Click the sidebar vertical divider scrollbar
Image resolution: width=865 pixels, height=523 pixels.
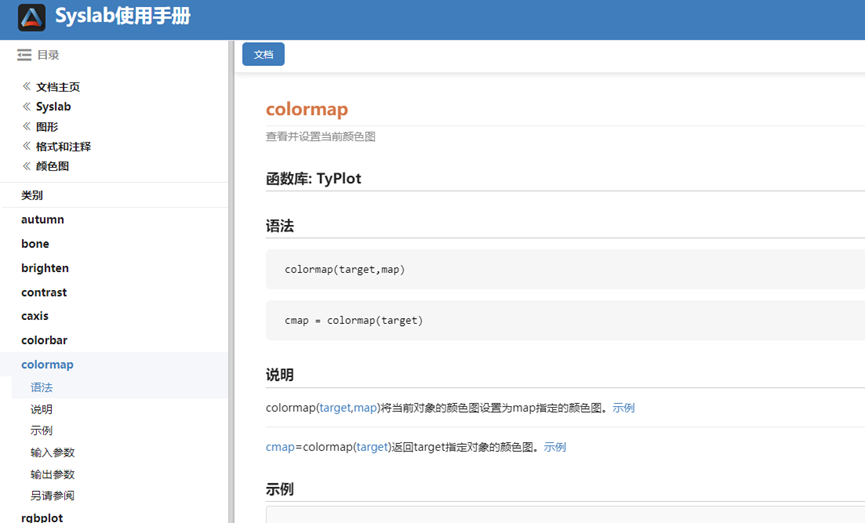click(x=231, y=281)
